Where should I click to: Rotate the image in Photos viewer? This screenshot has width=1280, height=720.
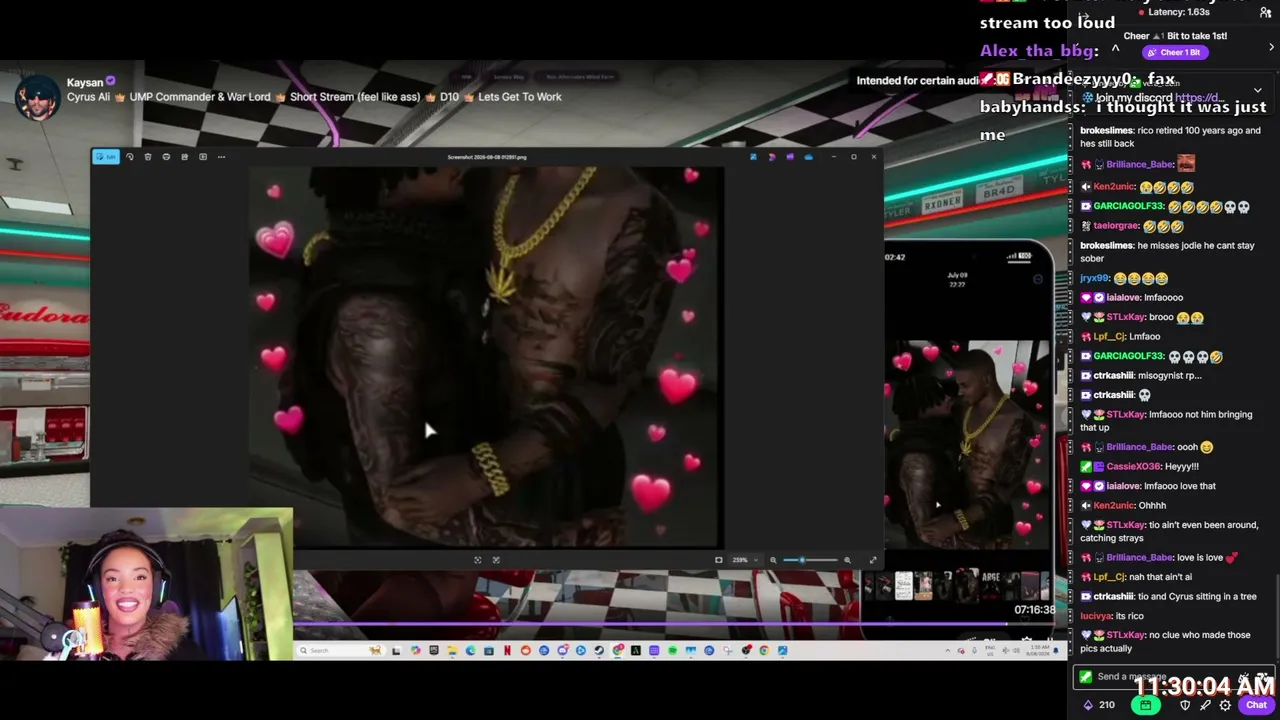pyautogui.click(x=130, y=157)
